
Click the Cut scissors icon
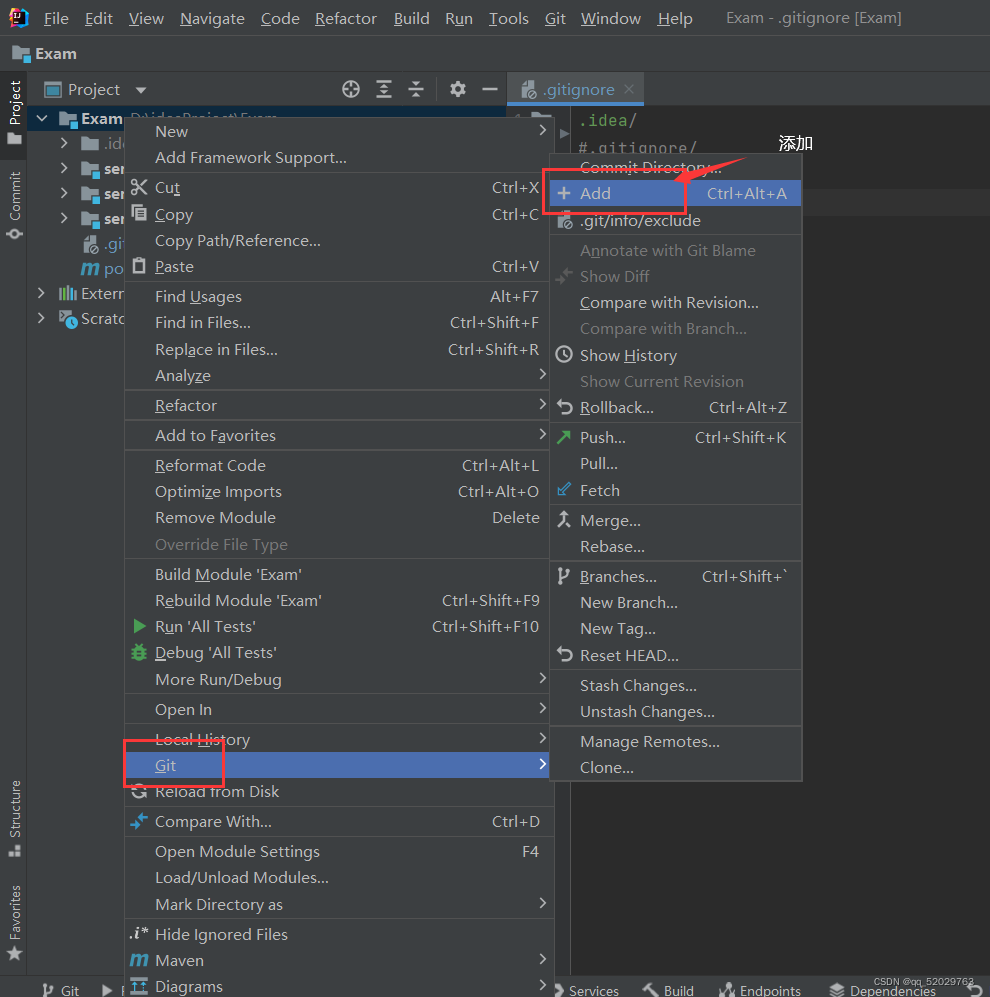(x=139, y=187)
